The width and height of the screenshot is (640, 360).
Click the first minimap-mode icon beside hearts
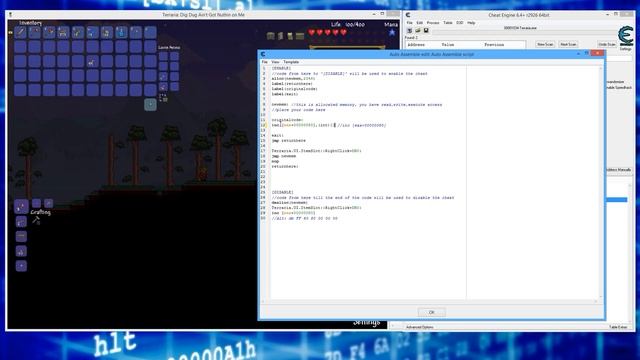(271, 36)
